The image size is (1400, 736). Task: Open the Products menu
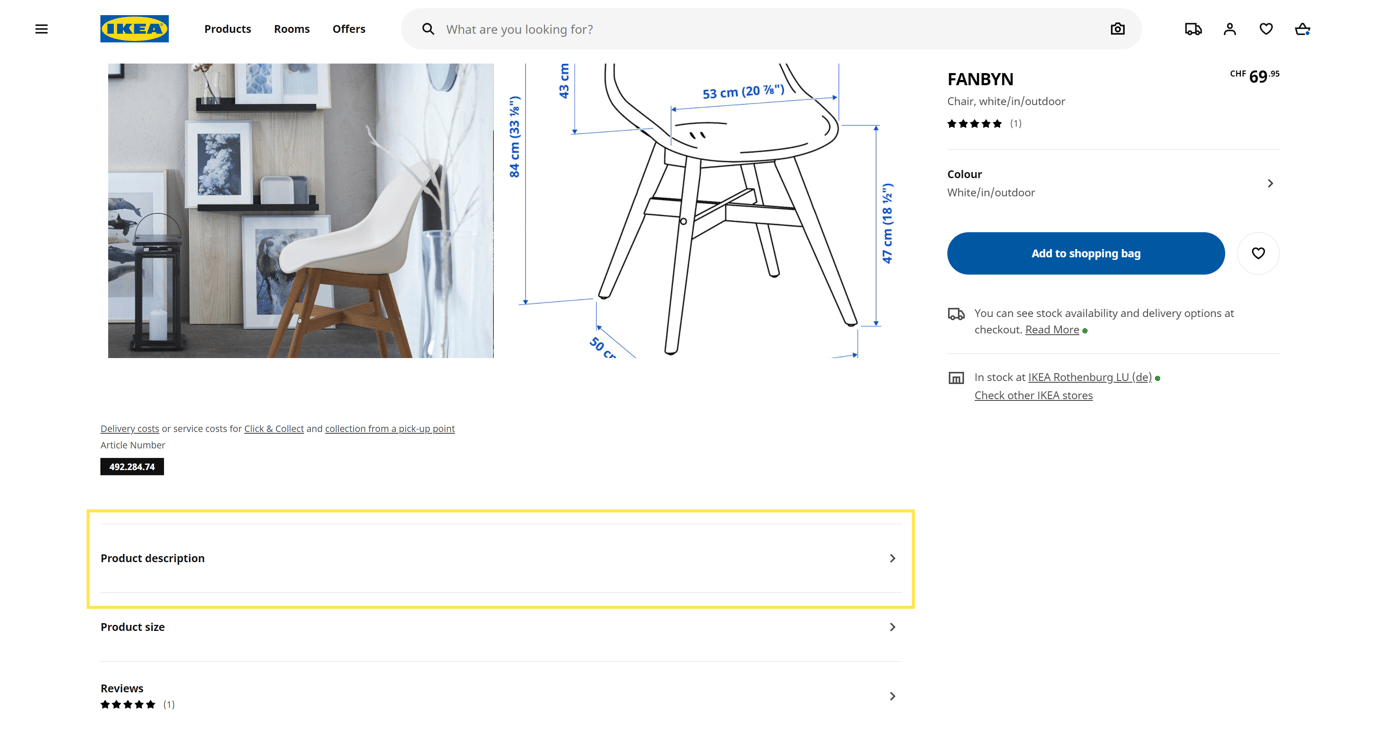[227, 29]
